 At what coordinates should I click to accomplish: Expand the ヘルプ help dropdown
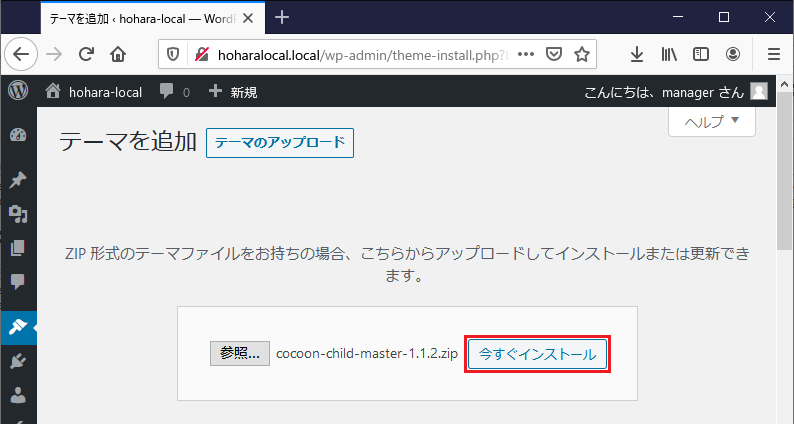[711, 121]
